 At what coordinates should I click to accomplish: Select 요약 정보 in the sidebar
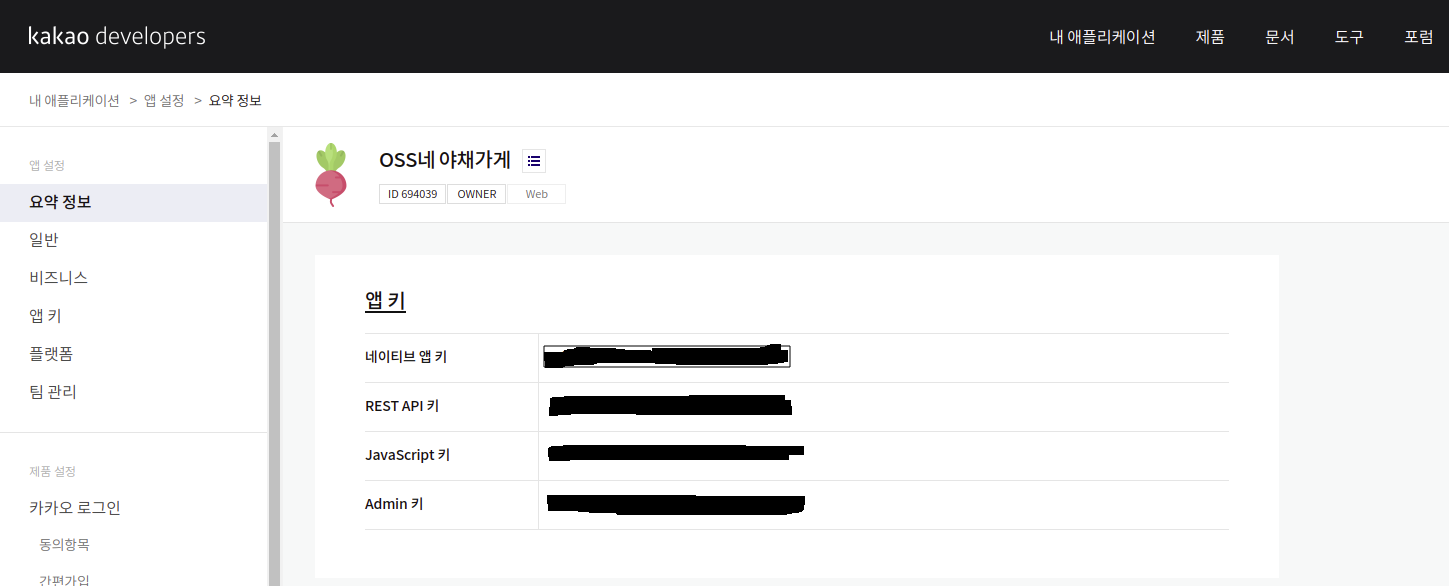pos(133,202)
